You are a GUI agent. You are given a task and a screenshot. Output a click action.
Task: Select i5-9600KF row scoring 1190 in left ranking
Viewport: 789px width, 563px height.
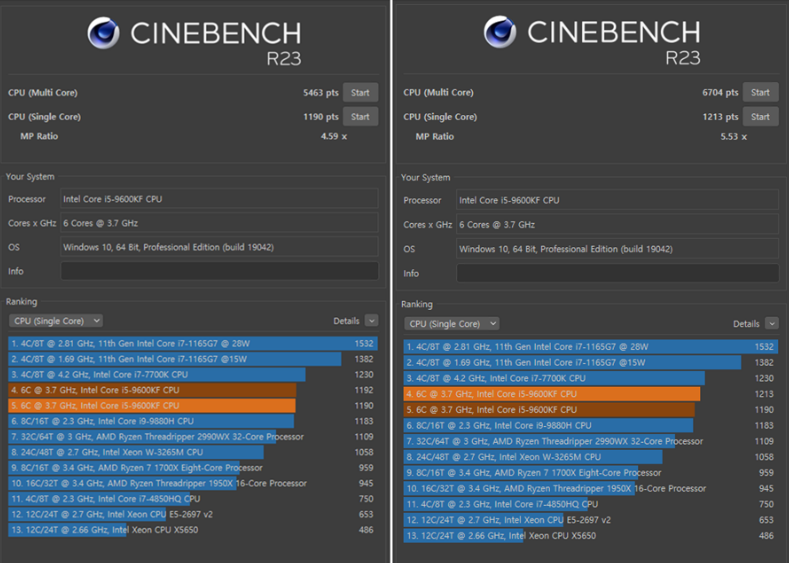193,406
